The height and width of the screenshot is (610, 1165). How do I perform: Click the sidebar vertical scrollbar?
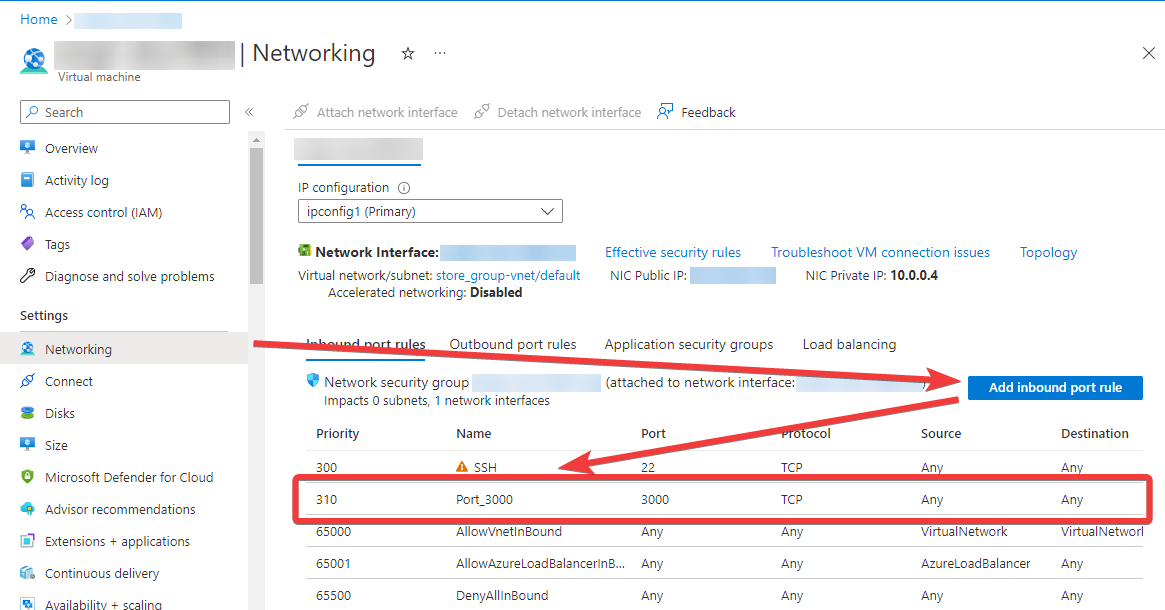(x=256, y=215)
